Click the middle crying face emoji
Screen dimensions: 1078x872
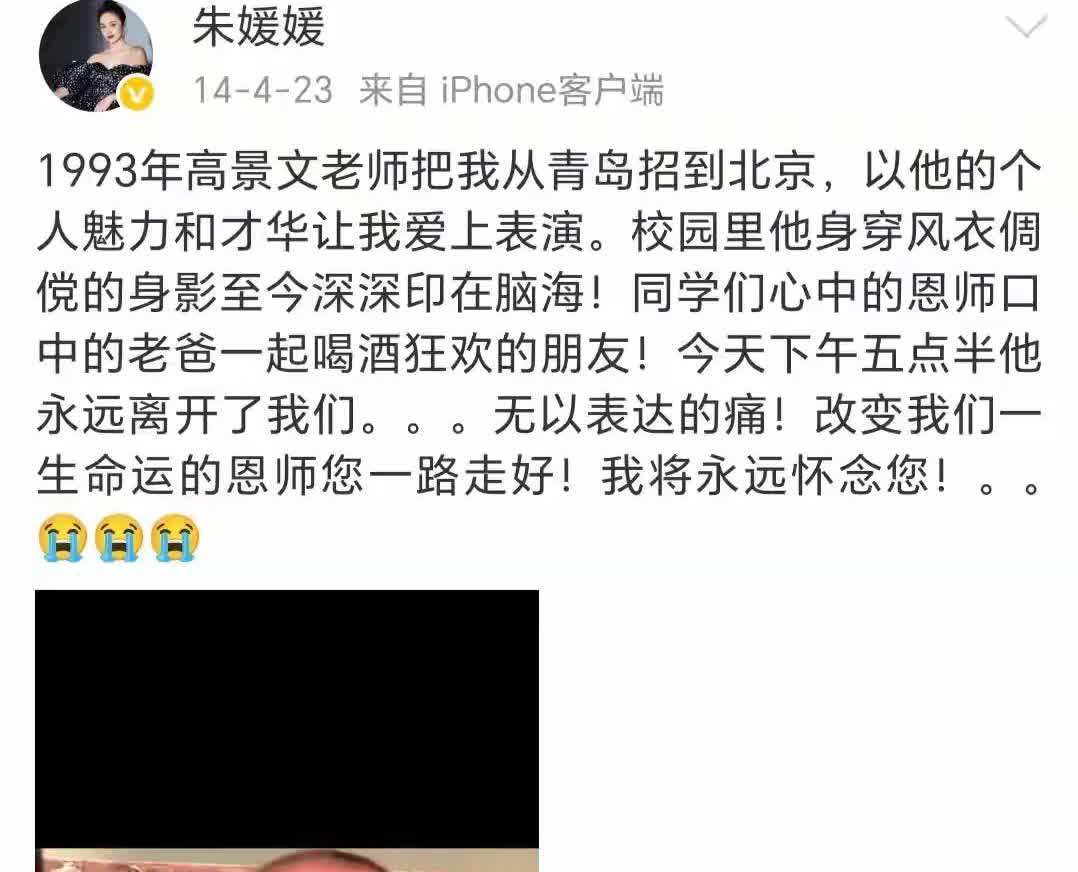coord(119,538)
